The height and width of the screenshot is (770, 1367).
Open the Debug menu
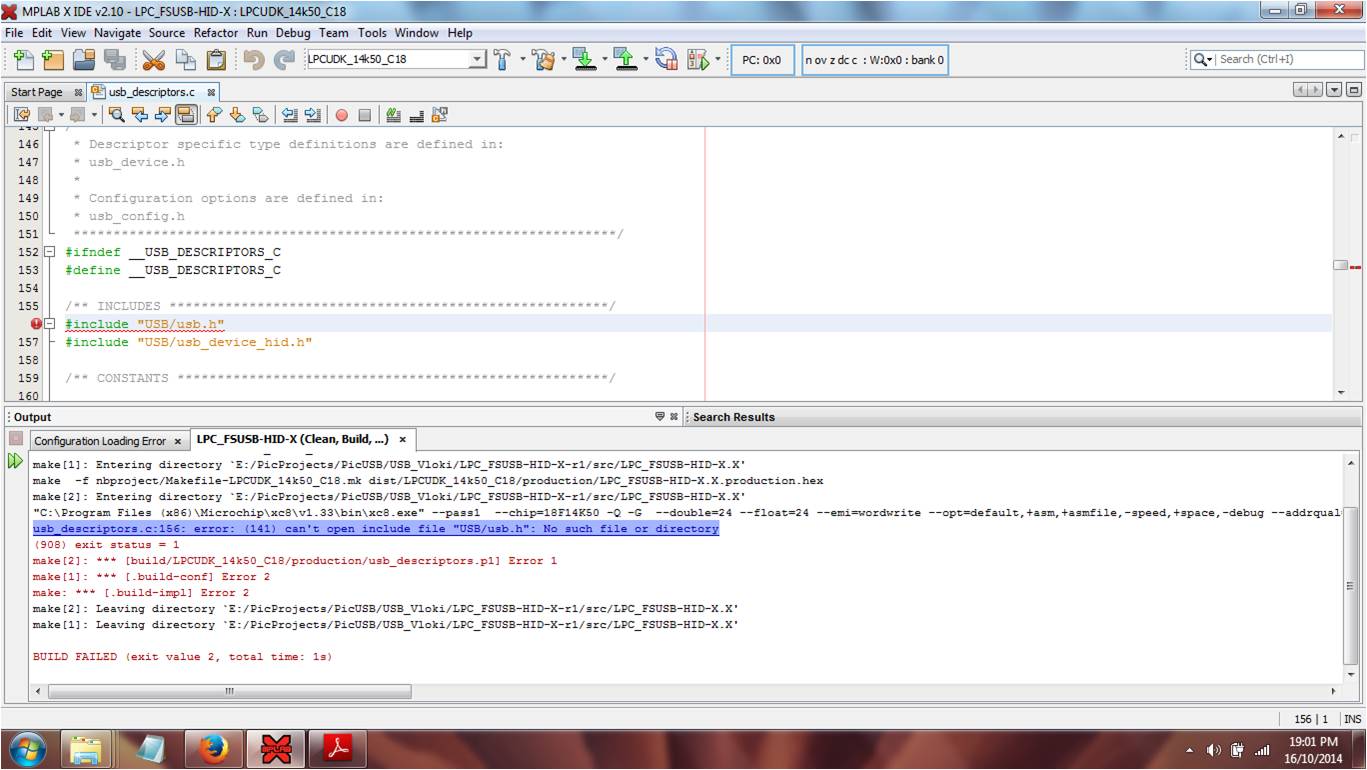(293, 33)
